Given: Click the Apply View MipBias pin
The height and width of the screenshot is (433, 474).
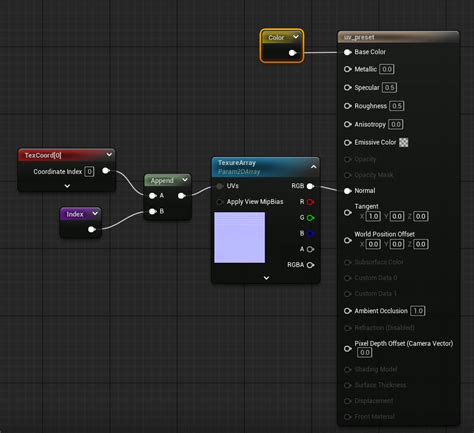Looking at the screenshot, I should [220, 202].
